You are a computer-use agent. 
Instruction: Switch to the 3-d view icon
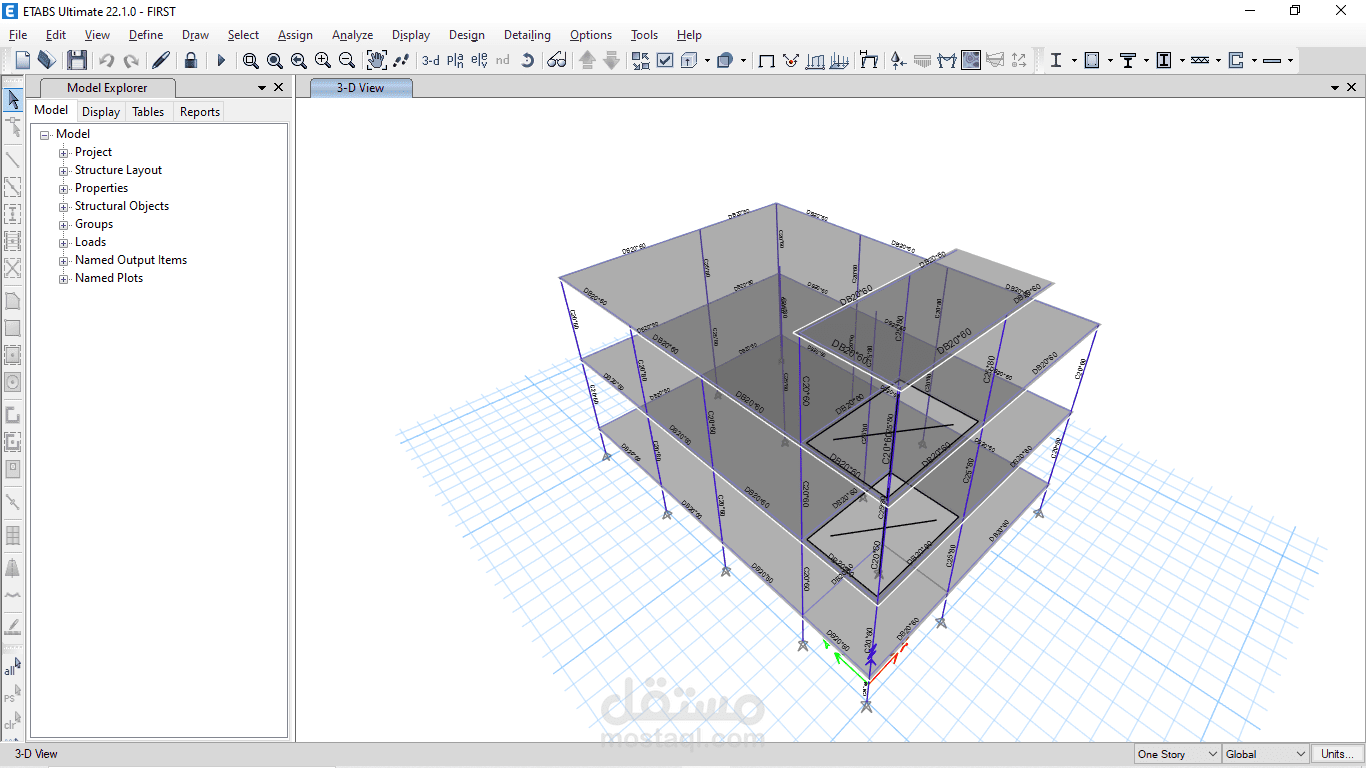431,60
